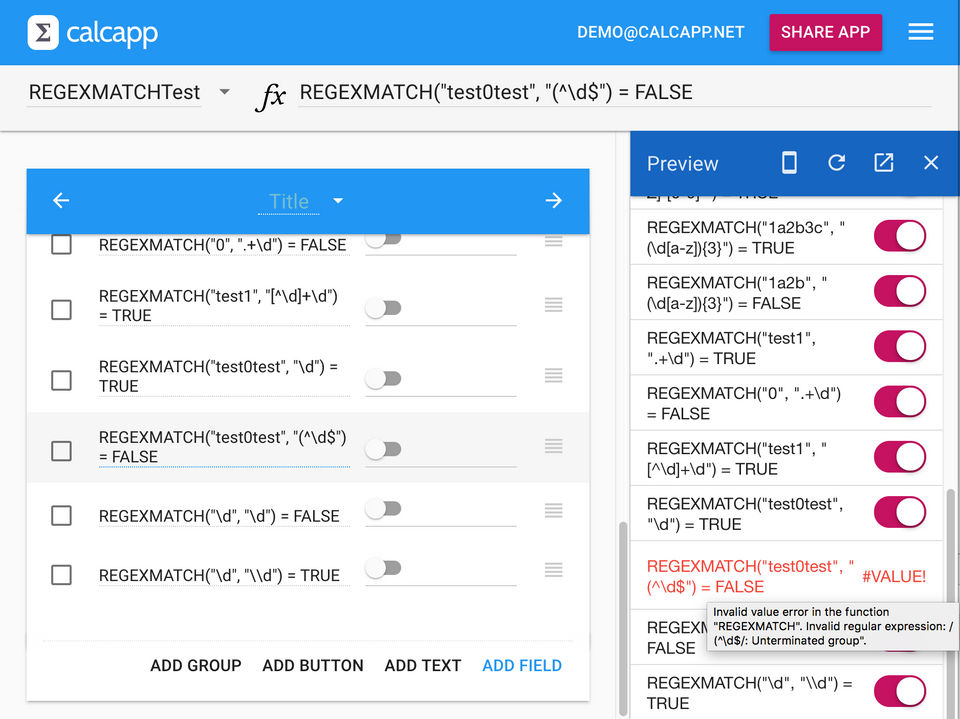Expand the REGEXMATCHTest field dropdown

tap(224, 92)
